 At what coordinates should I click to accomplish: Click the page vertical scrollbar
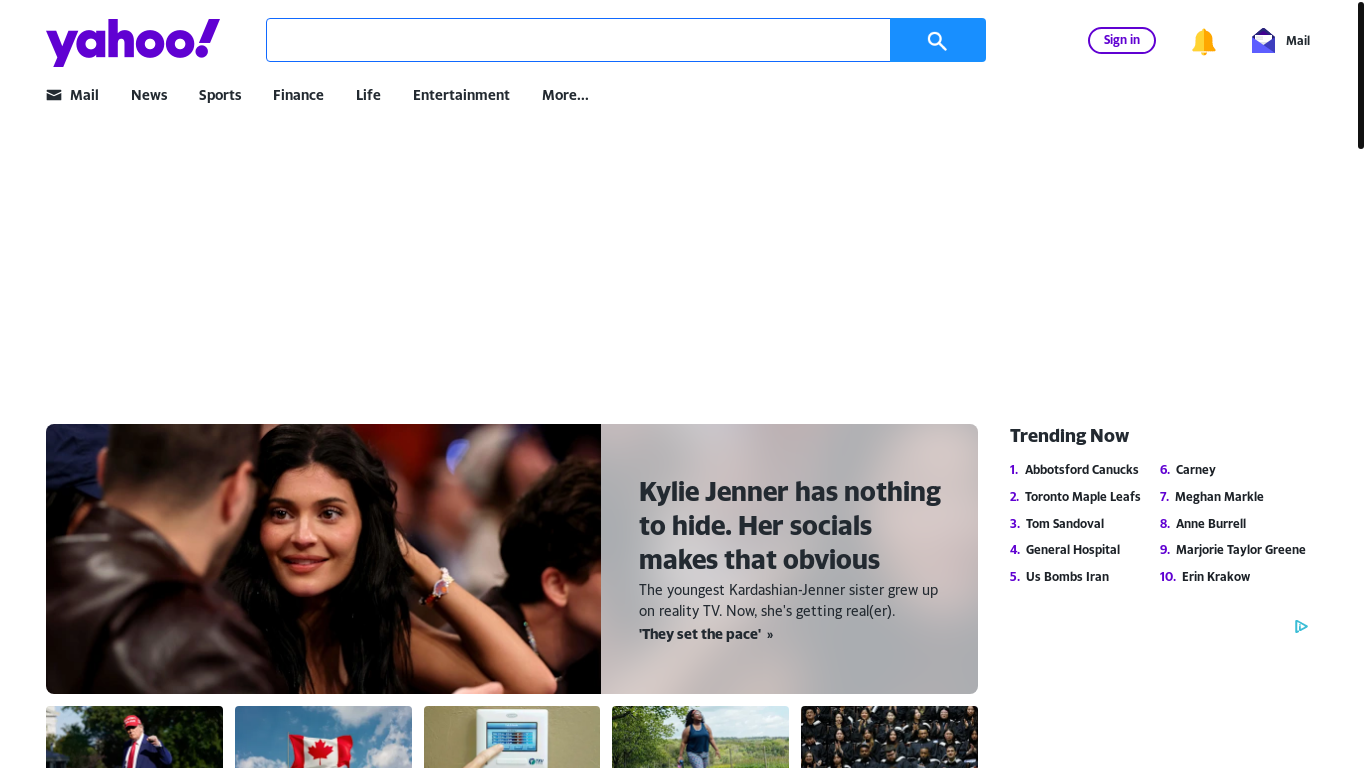coord(1360,75)
